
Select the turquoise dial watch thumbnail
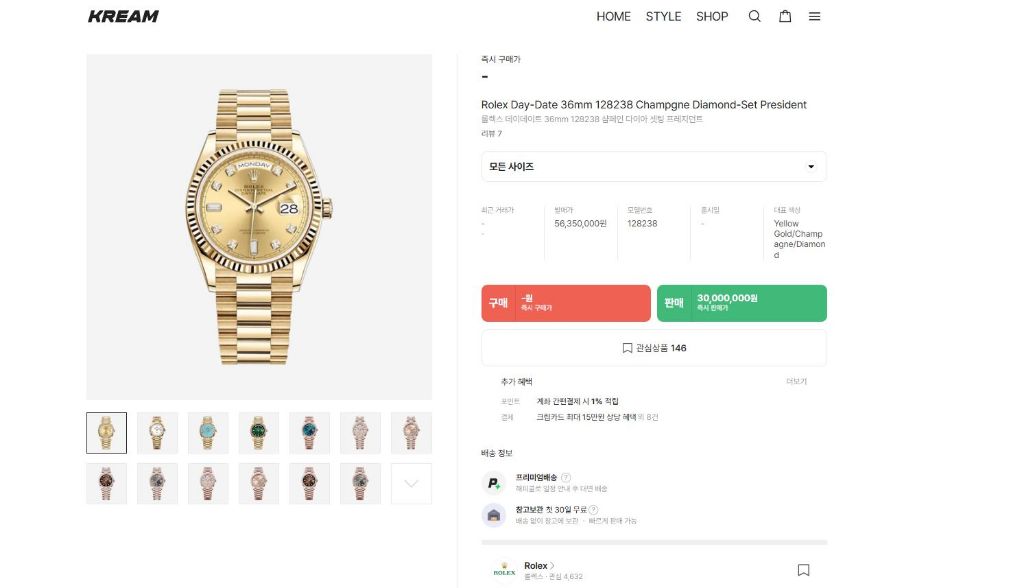[x=208, y=433]
